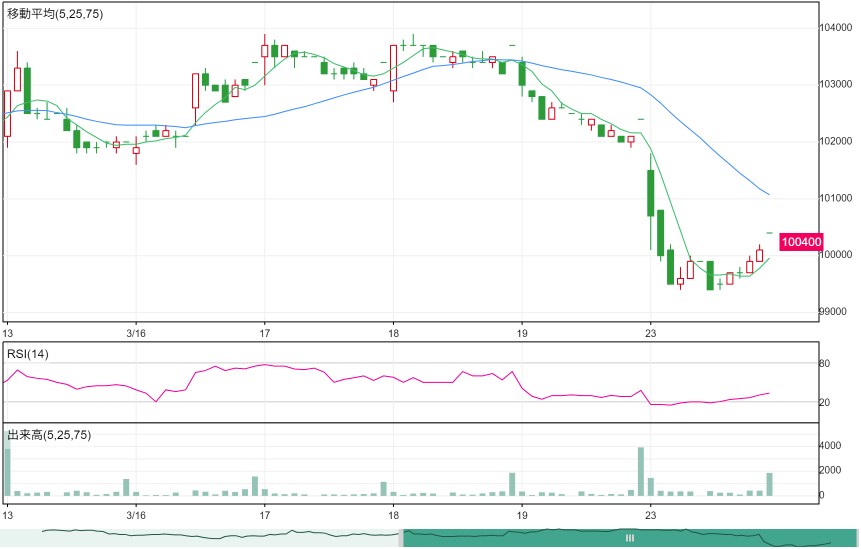This screenshot has height=549, width=861.
Task: Click the highlighted range selection in the navigator
Action: coord(630,538)
